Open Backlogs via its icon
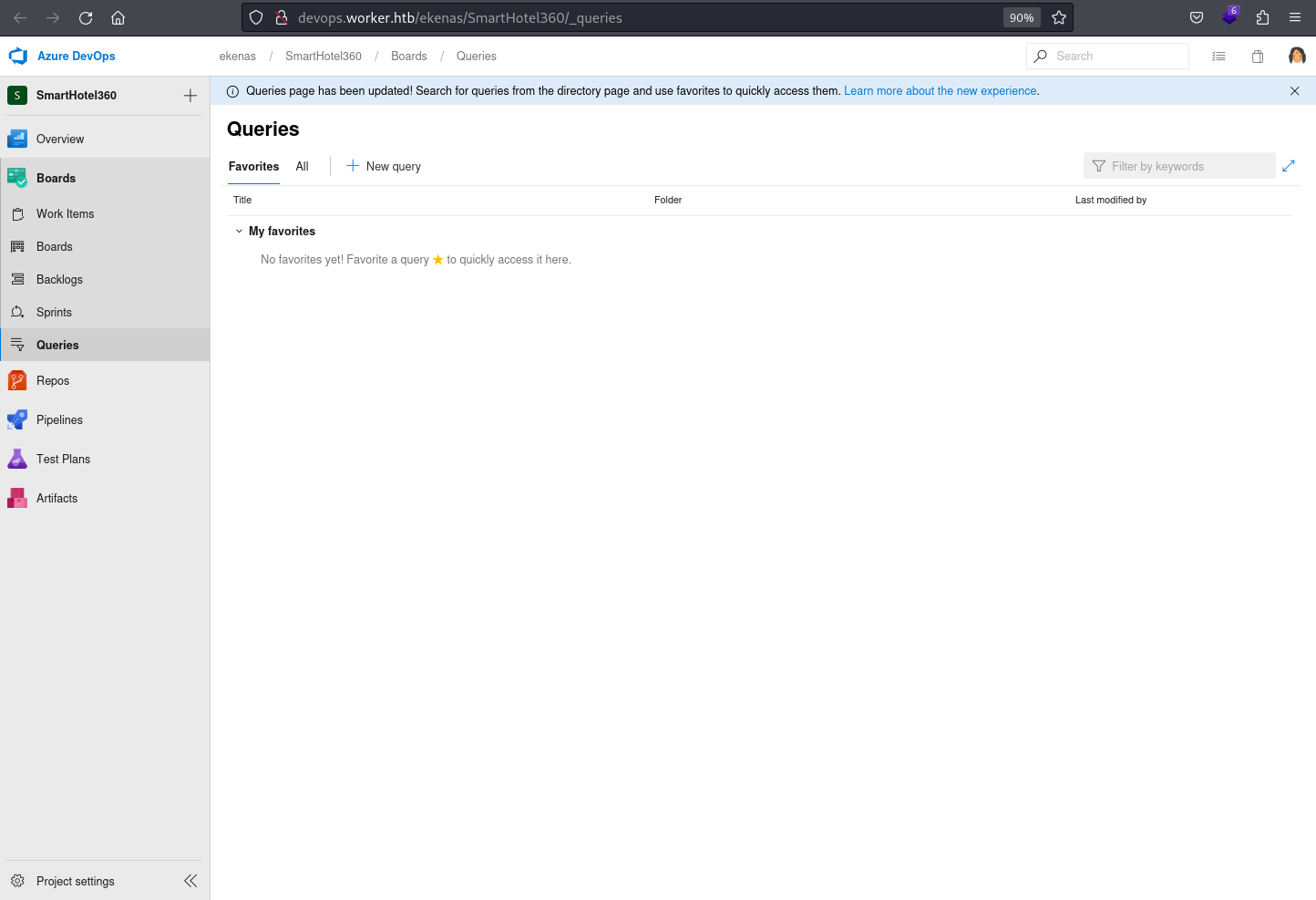This screenshot has width=1316, height=900. point(17,279)
